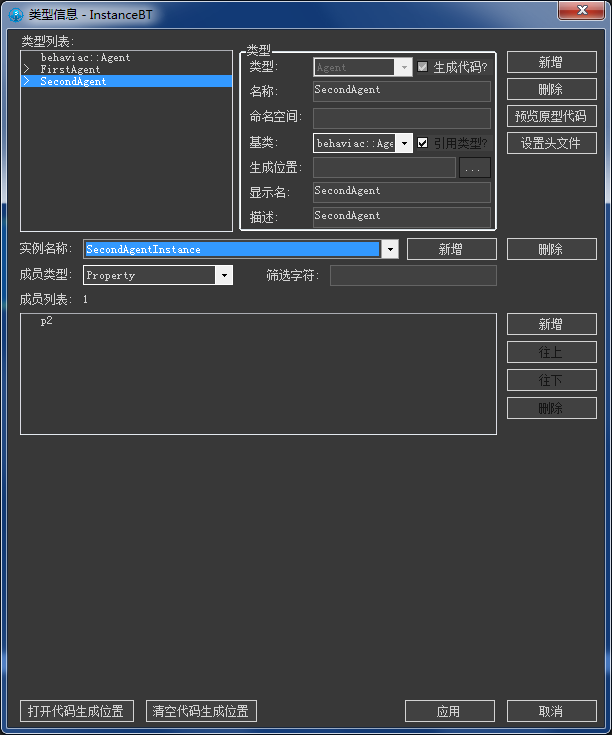The image size is (612, 735).
Task: Click 应用 to apply changes
Action: (x=449, y=711)
